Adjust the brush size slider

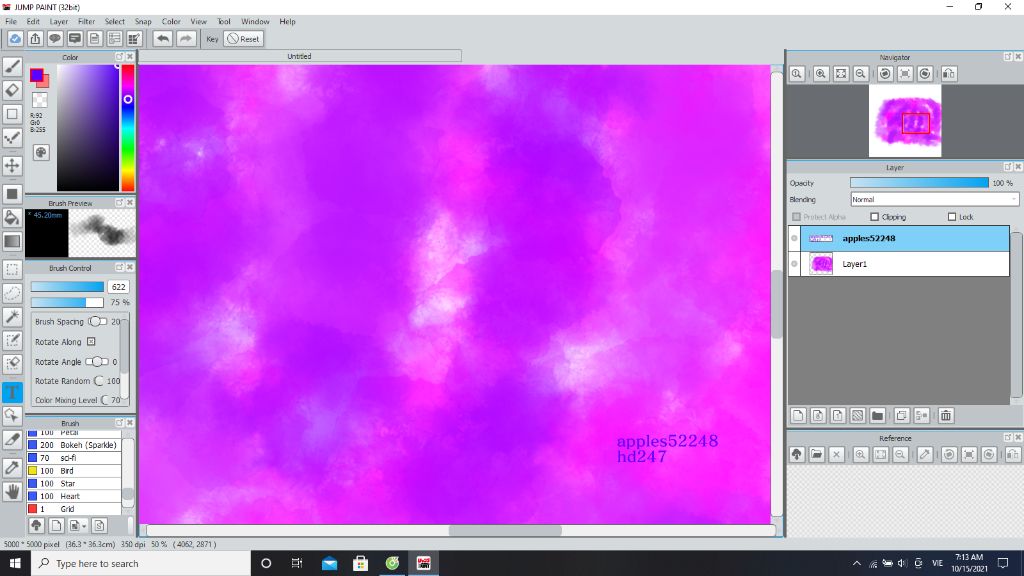(x=67, y=287)
